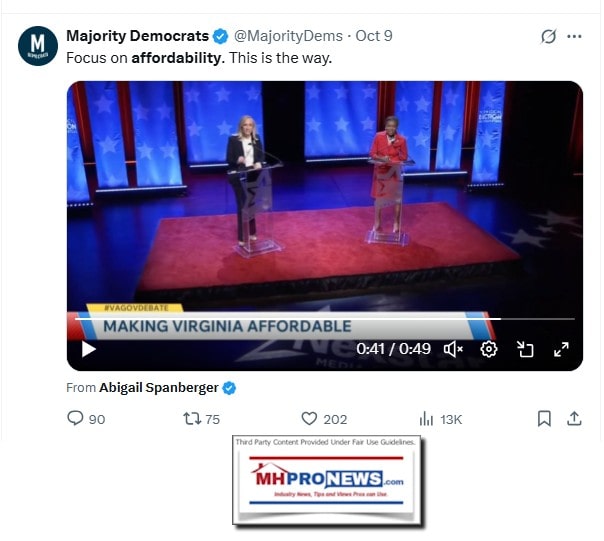Seek along the video progress bar

325,319
